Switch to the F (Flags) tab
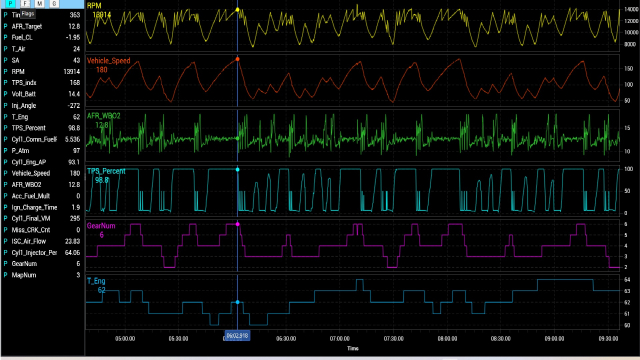The width and height of the screenshot is (640, 360). 25,4
